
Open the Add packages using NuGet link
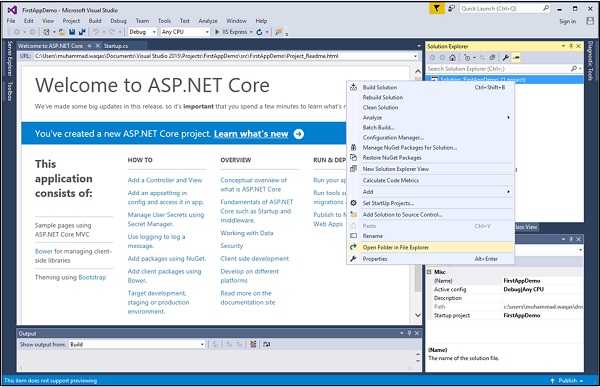point(167,259)
